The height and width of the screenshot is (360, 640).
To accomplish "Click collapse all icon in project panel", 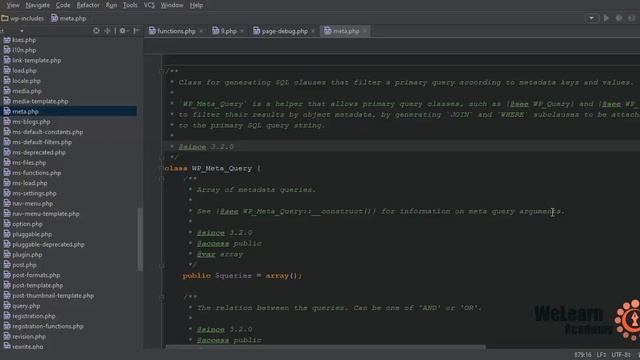I will (x=107, y=31).
